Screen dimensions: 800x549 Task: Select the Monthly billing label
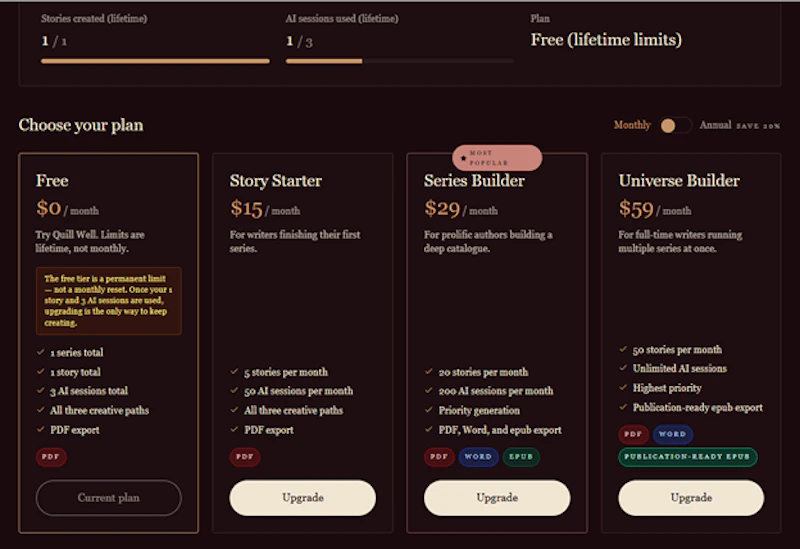click(x=632, y=125)
